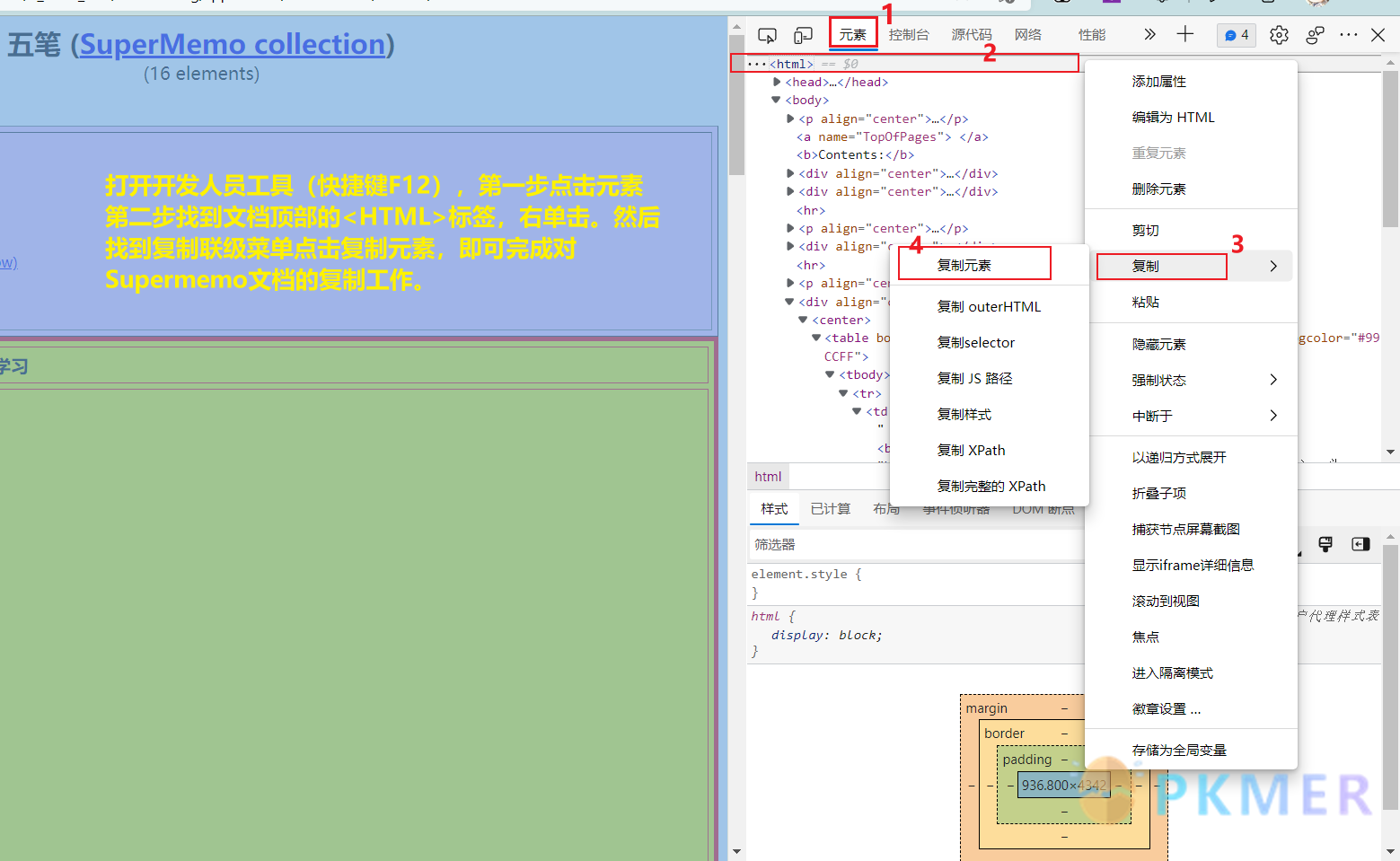The image size is (1400, 861).
Task: Open the DevTools three-dots customize menu
Action: (x=1349, y=35)
